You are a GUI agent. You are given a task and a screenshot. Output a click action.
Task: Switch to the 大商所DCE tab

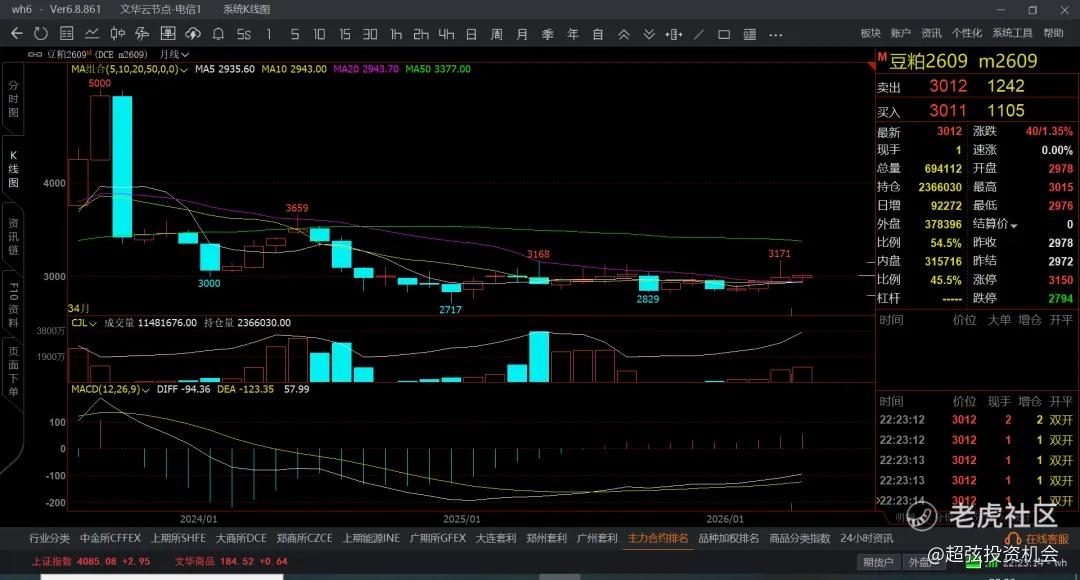tap(241, 539)
